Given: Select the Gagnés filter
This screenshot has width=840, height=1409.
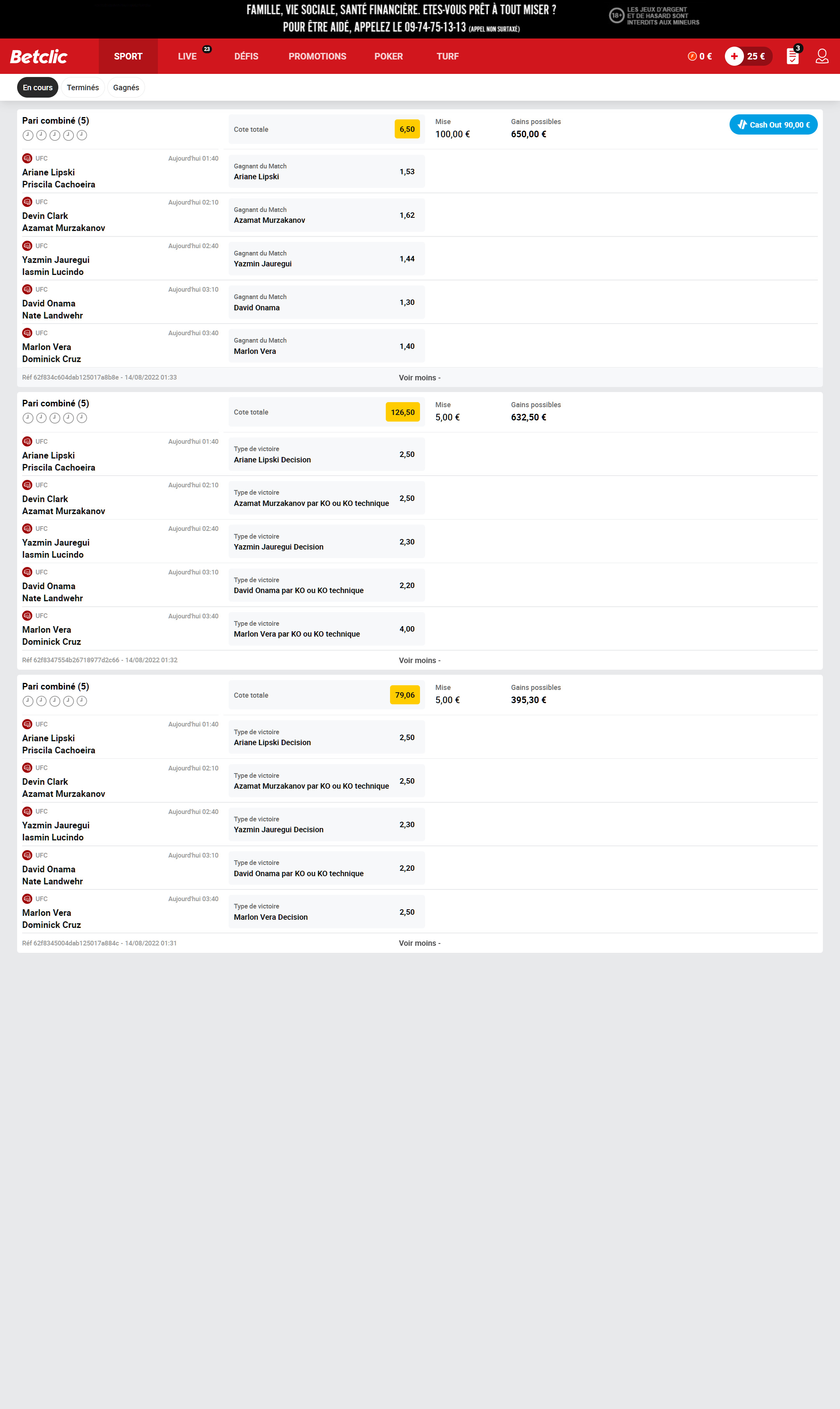Looking at the screenshot, I should [126, 87].
